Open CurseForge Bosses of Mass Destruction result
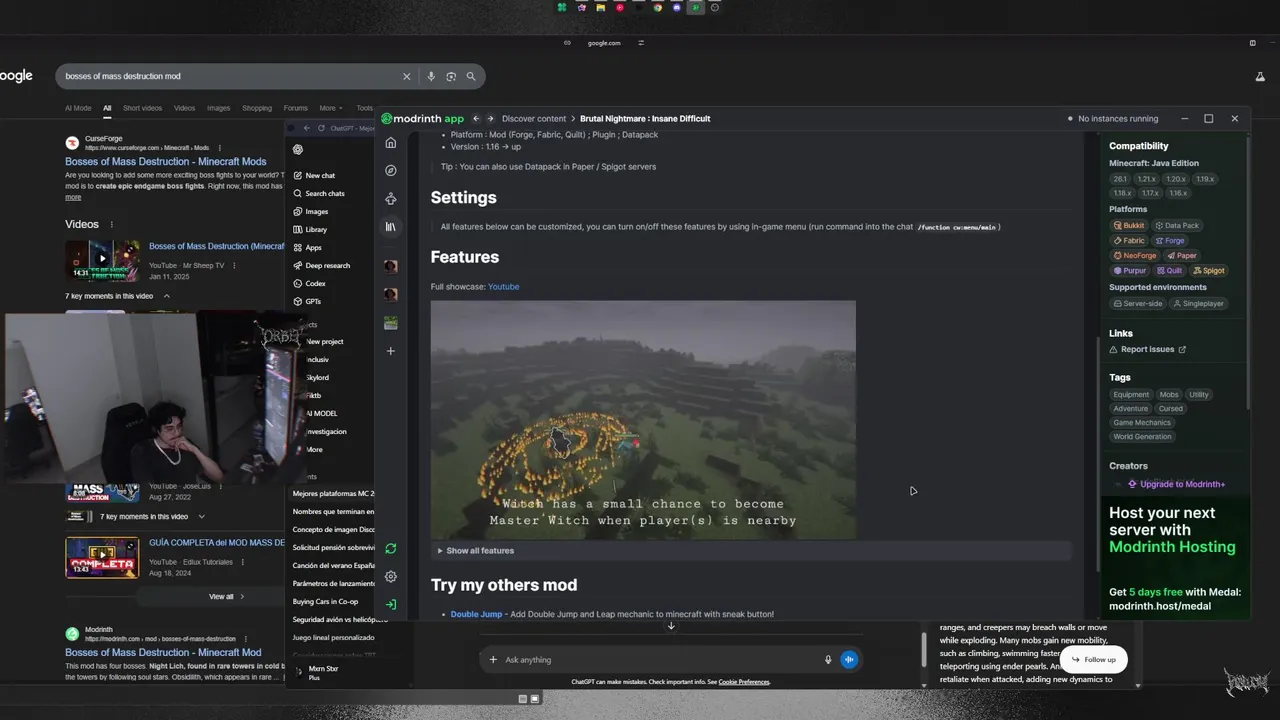 click(x=166, y=162)
